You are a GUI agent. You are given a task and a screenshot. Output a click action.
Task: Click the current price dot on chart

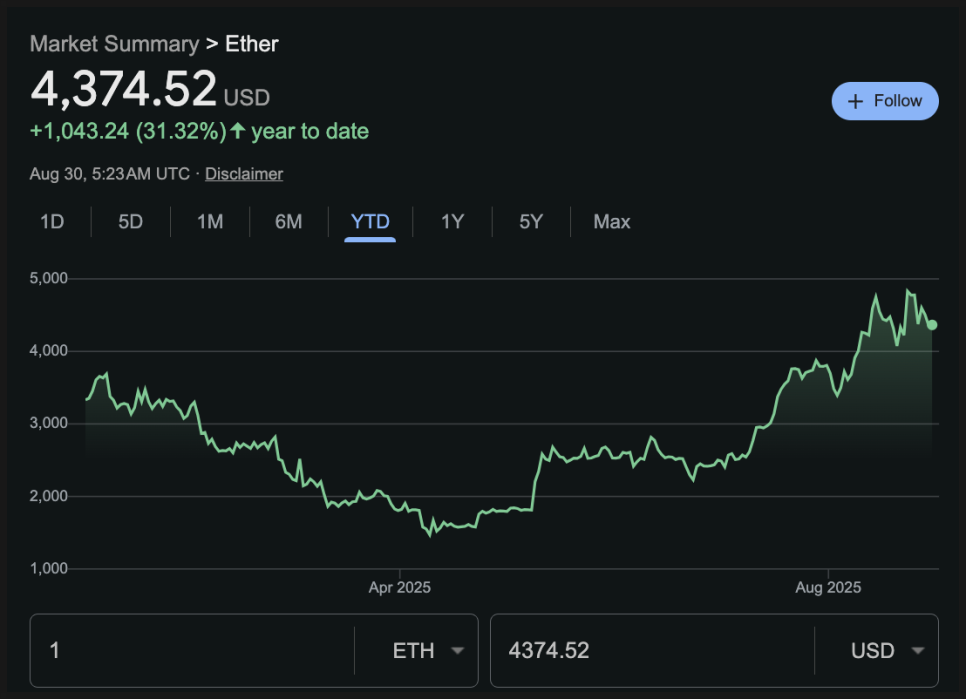[932, 325]
